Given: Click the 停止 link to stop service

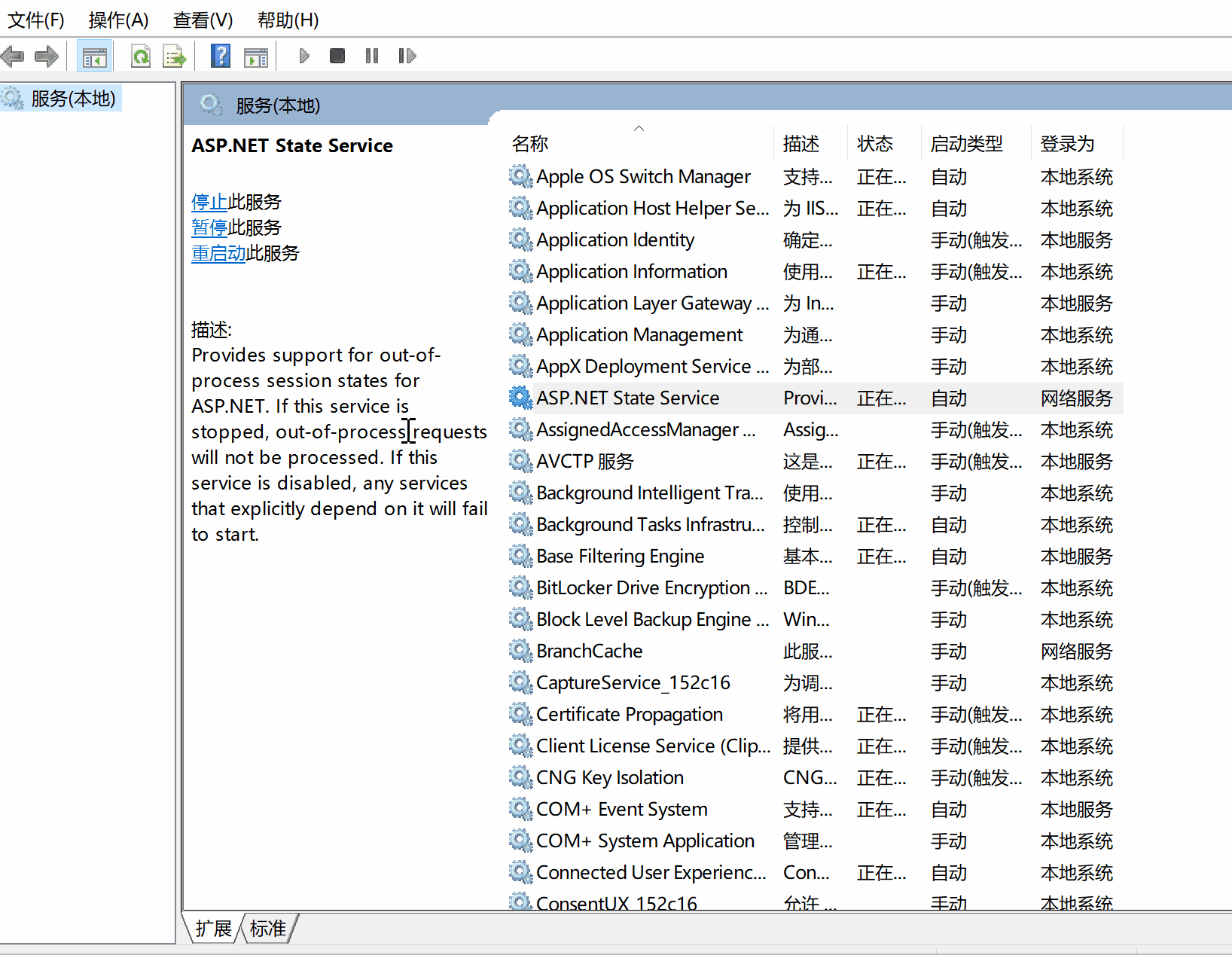Looking at the screenshot, I should (209, 202).
